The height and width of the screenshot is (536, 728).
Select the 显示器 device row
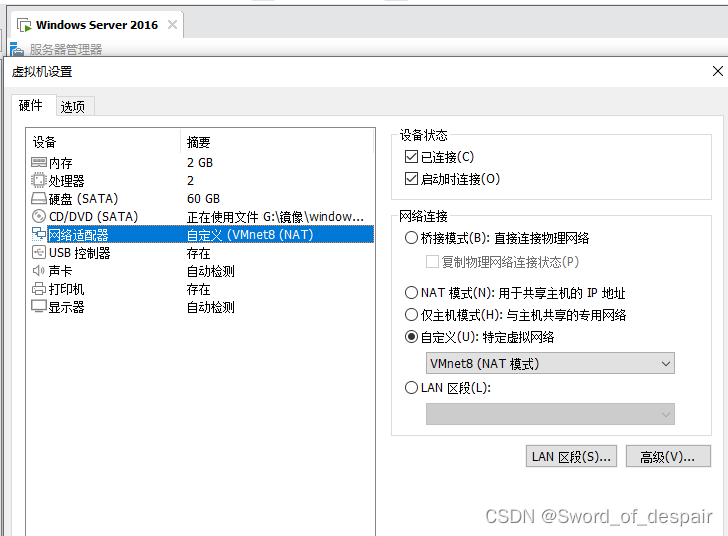point(202,307)
